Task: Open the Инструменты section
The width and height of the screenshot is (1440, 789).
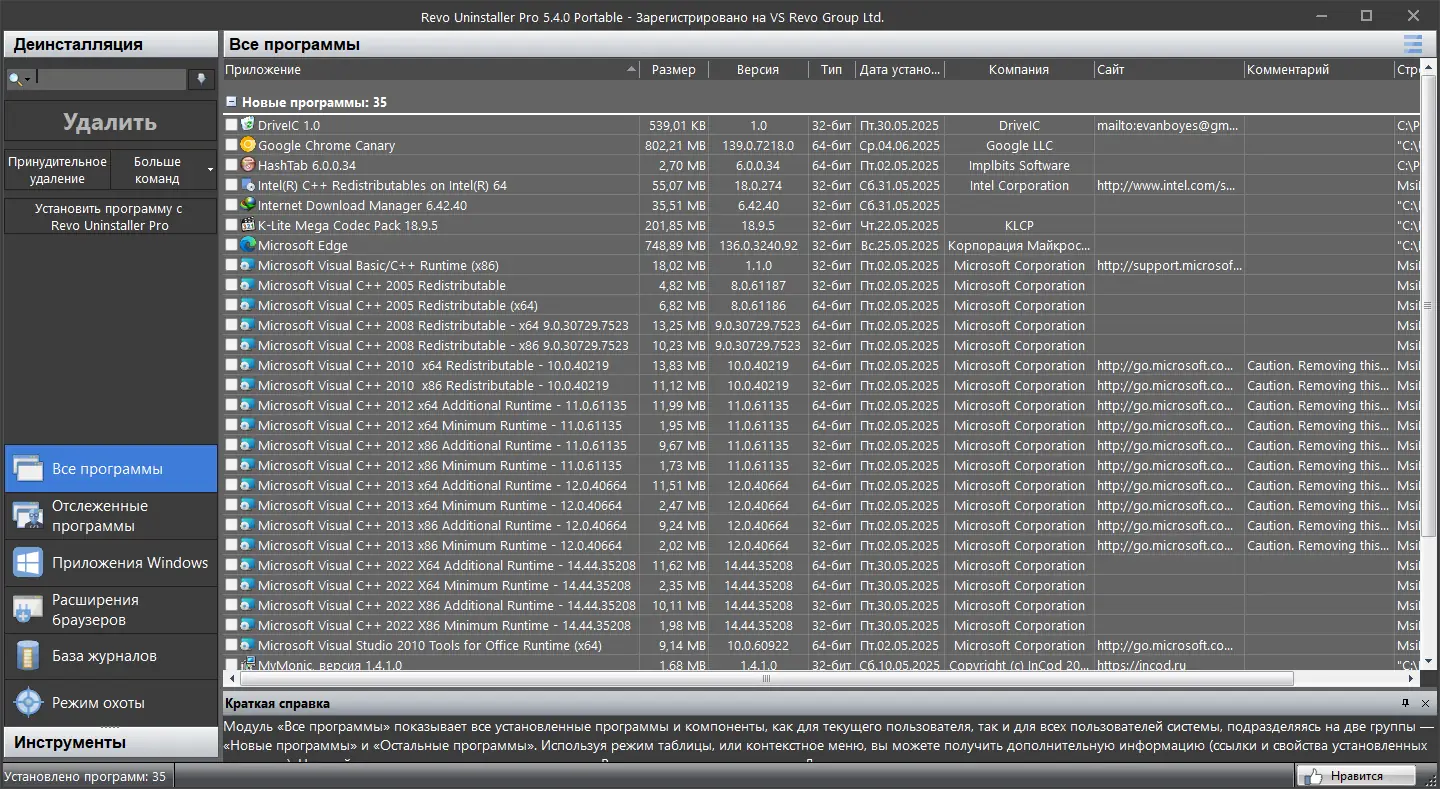Action: (x=110, y=742)
